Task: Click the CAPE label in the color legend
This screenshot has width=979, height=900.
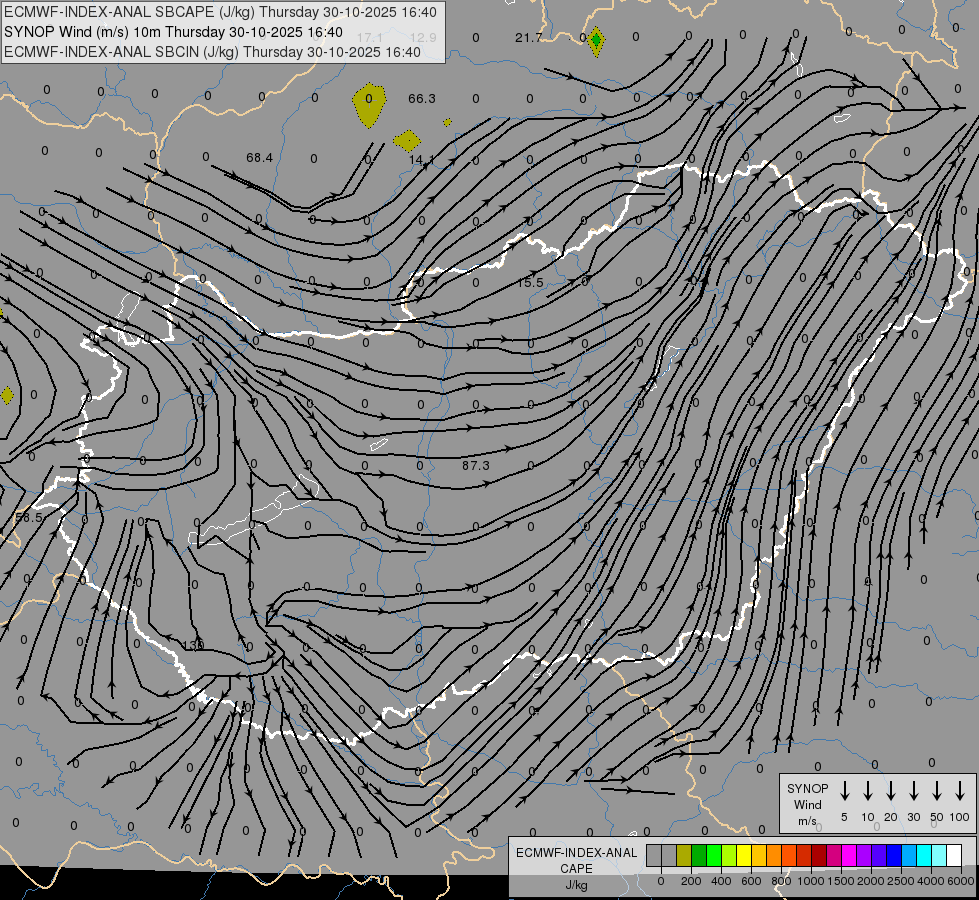Action: (576, 869)
